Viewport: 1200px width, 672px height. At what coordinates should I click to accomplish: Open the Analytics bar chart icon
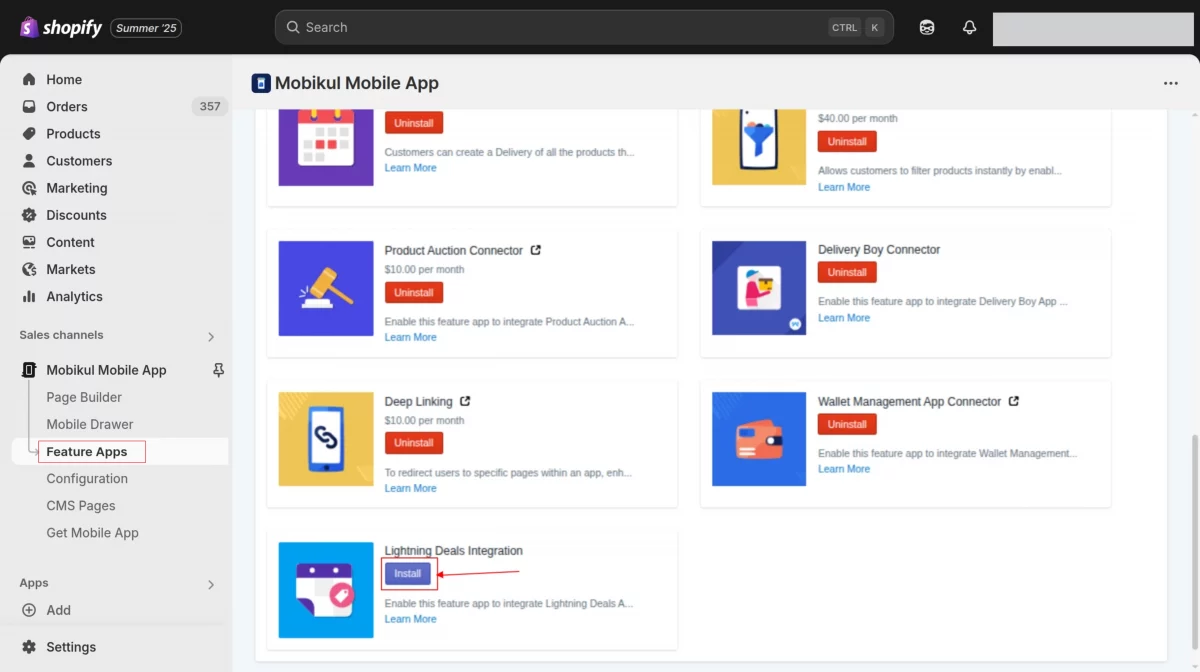tap(29, 296)
